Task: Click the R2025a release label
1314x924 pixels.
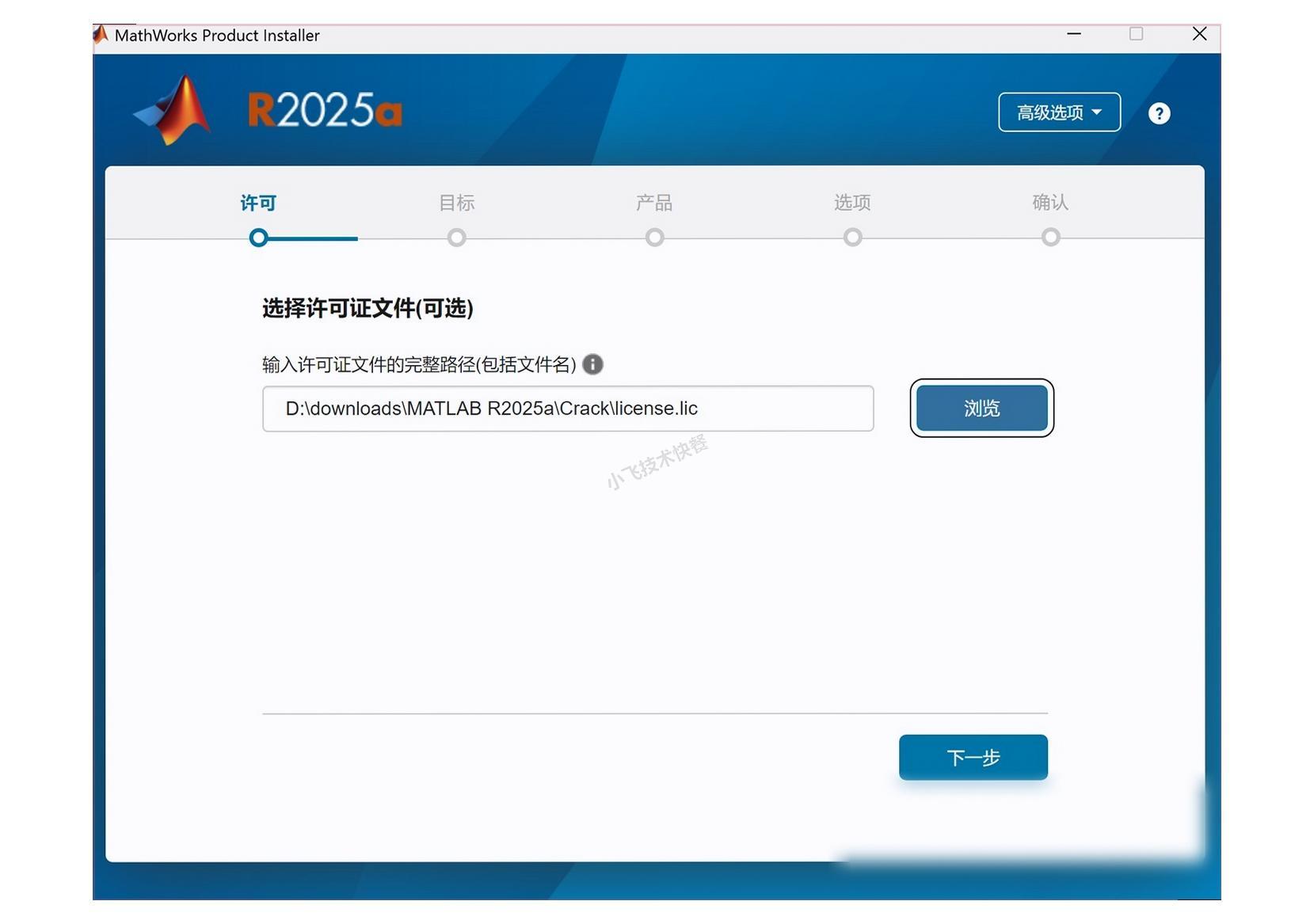Action: pos(325,110)
